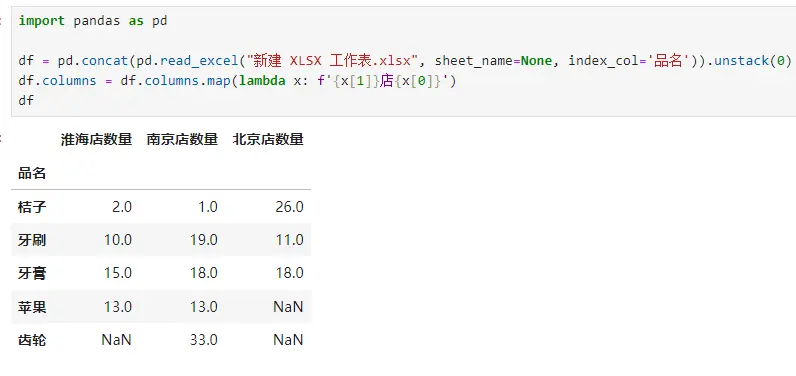The image size is (796, 376).
Task: Select the 牙膏 row label
Action: point(32,274)
